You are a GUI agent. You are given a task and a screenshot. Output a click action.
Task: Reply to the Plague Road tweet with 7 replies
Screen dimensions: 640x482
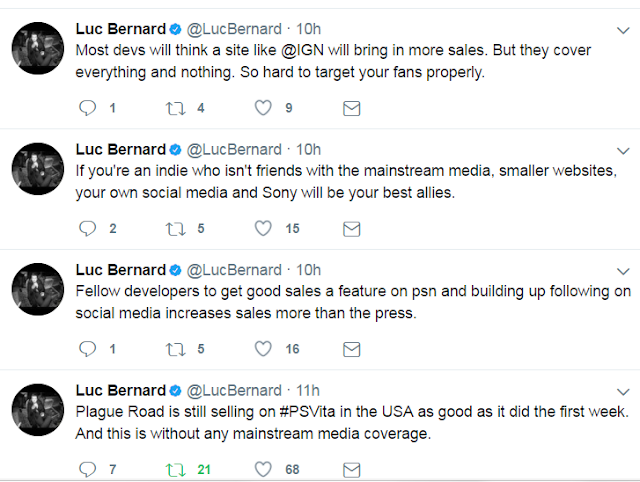tap(87, 469)
